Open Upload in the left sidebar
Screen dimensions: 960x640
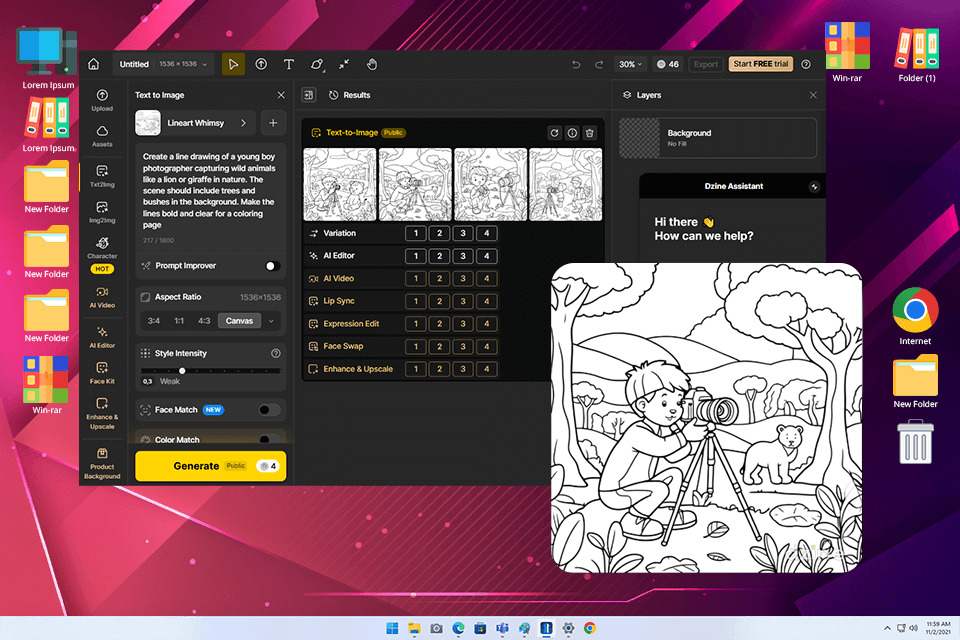tap(102, 100)
